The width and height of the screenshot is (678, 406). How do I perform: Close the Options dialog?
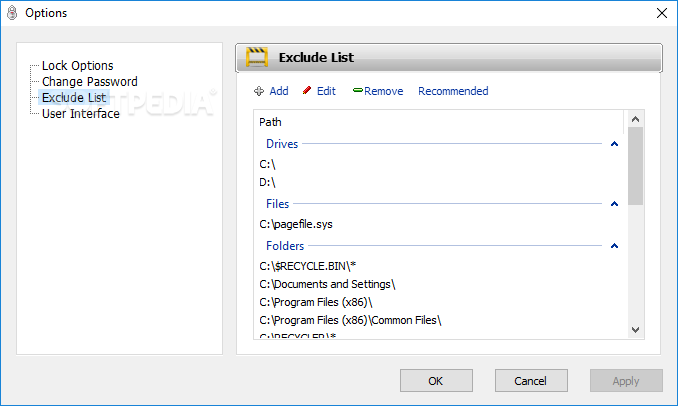(x=662, y=13)
